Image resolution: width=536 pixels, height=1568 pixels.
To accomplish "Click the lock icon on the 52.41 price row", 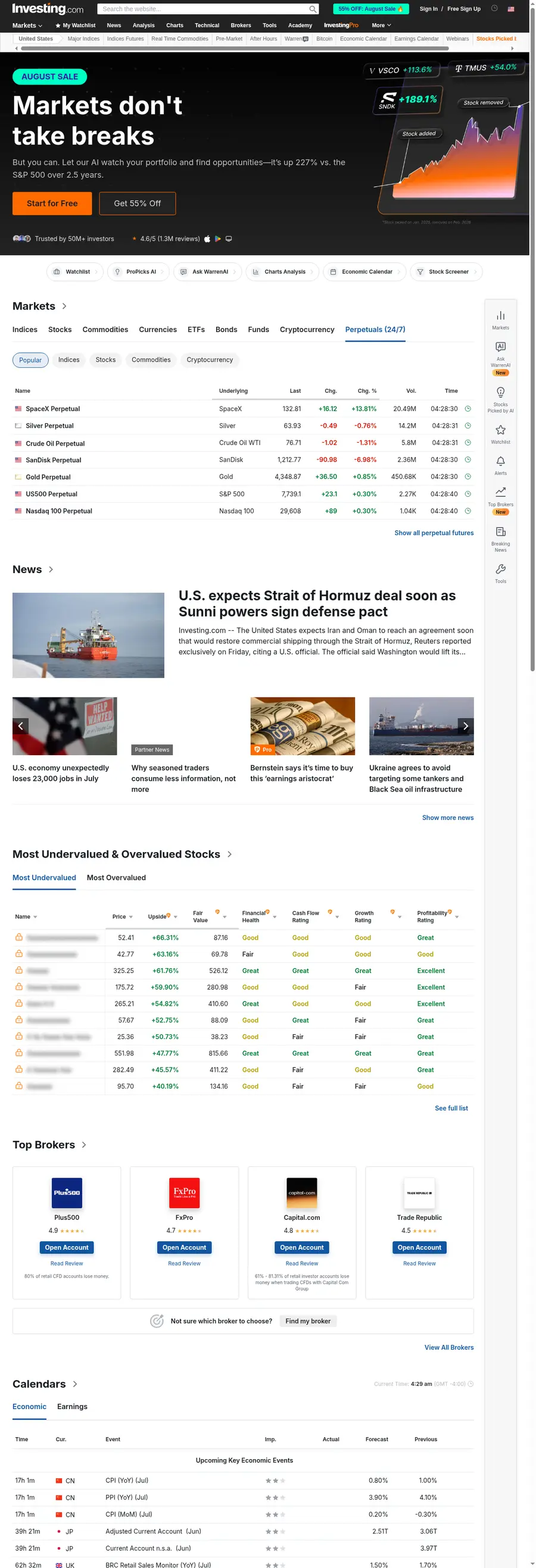I will [x=19, y=937].
